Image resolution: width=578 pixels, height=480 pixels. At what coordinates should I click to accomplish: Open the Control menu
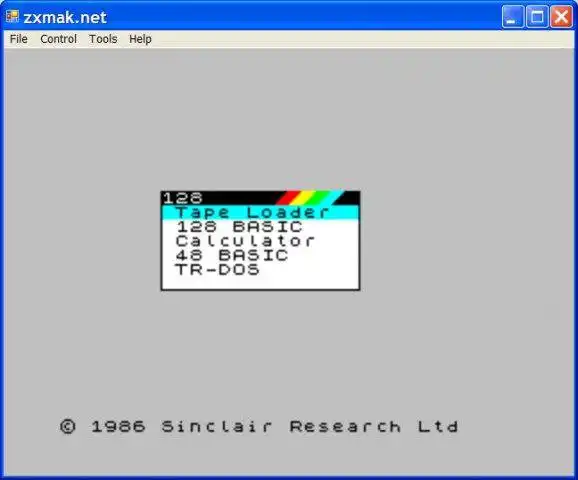click(58, 39)
